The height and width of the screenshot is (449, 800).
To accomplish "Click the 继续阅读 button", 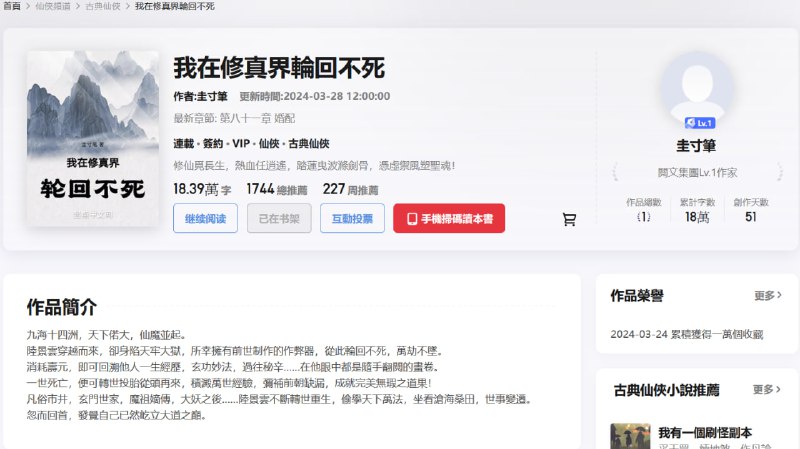I will click(x=205, y=218).
